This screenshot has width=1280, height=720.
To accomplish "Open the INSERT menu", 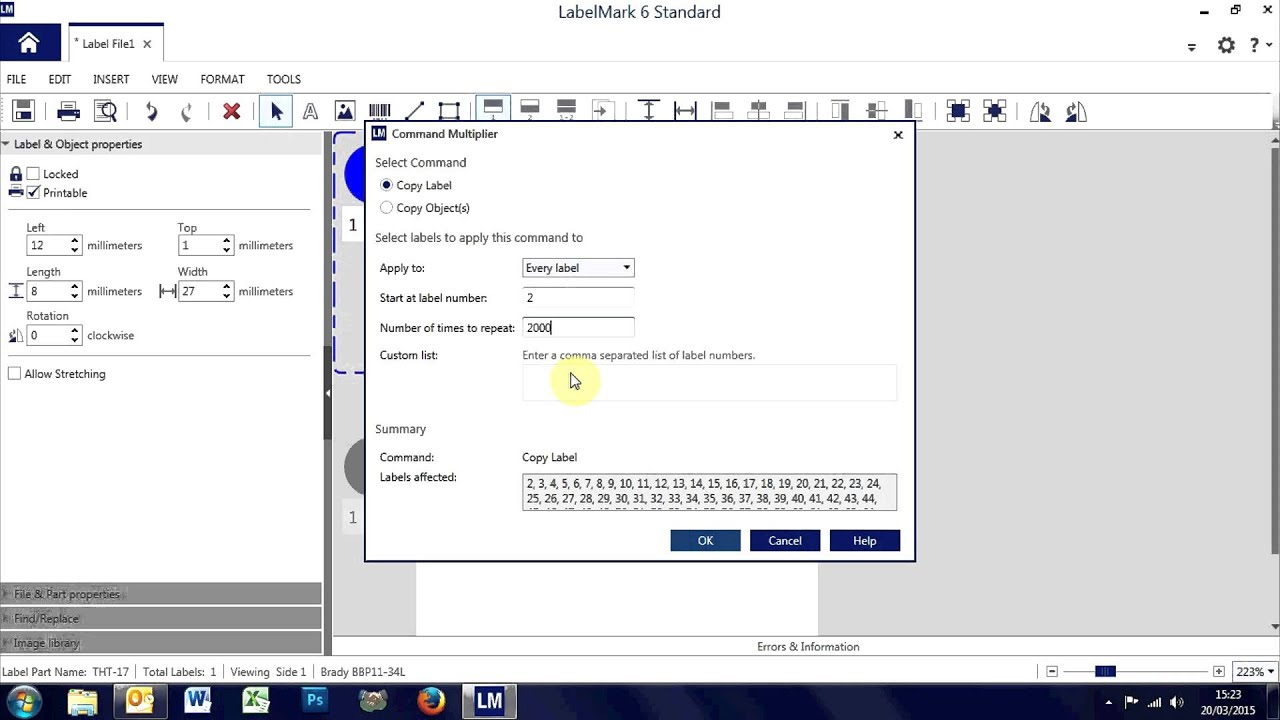I will pos(111,79).
